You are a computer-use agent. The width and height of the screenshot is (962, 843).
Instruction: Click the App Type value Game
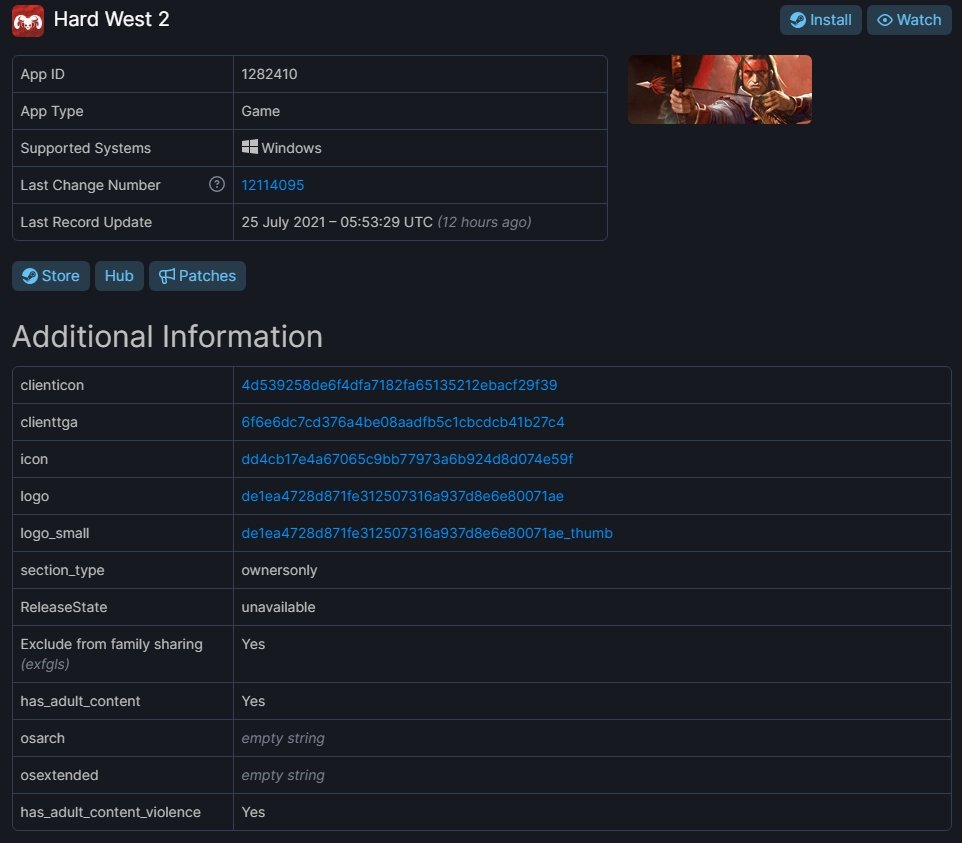260,111
